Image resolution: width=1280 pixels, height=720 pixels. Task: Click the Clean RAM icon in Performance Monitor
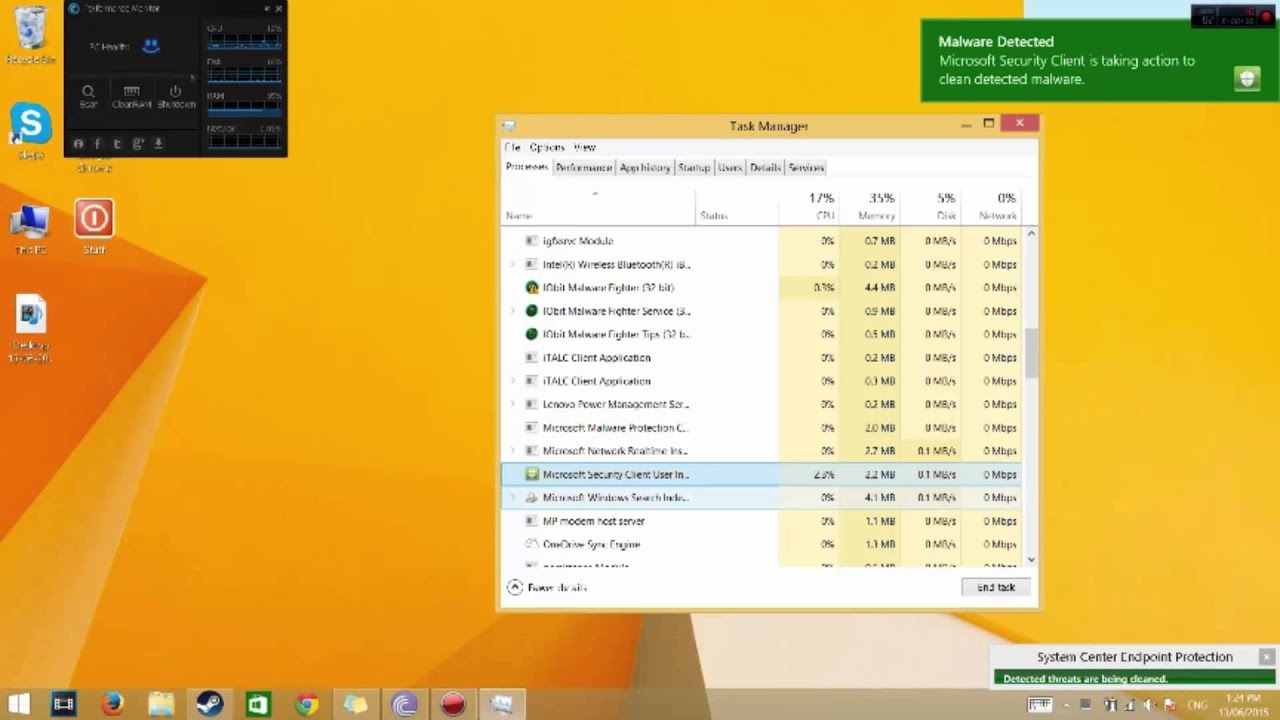(131, 96)
